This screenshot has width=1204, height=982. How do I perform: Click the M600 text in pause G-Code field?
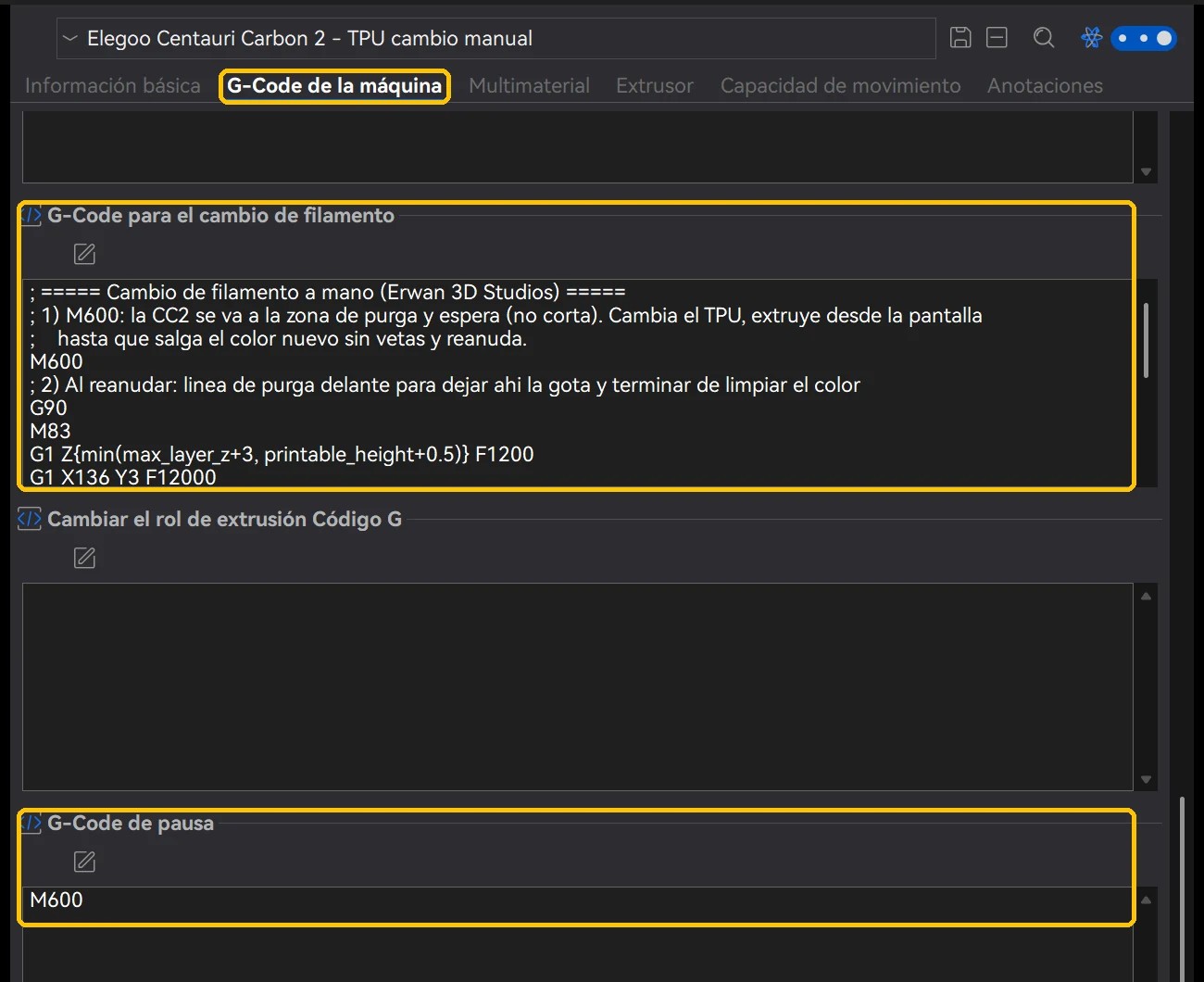tap(56, 900)
